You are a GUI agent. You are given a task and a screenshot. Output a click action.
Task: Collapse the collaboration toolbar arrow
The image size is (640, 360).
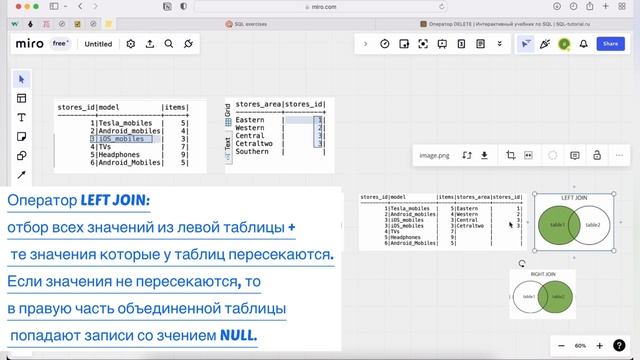click(365, 44)
